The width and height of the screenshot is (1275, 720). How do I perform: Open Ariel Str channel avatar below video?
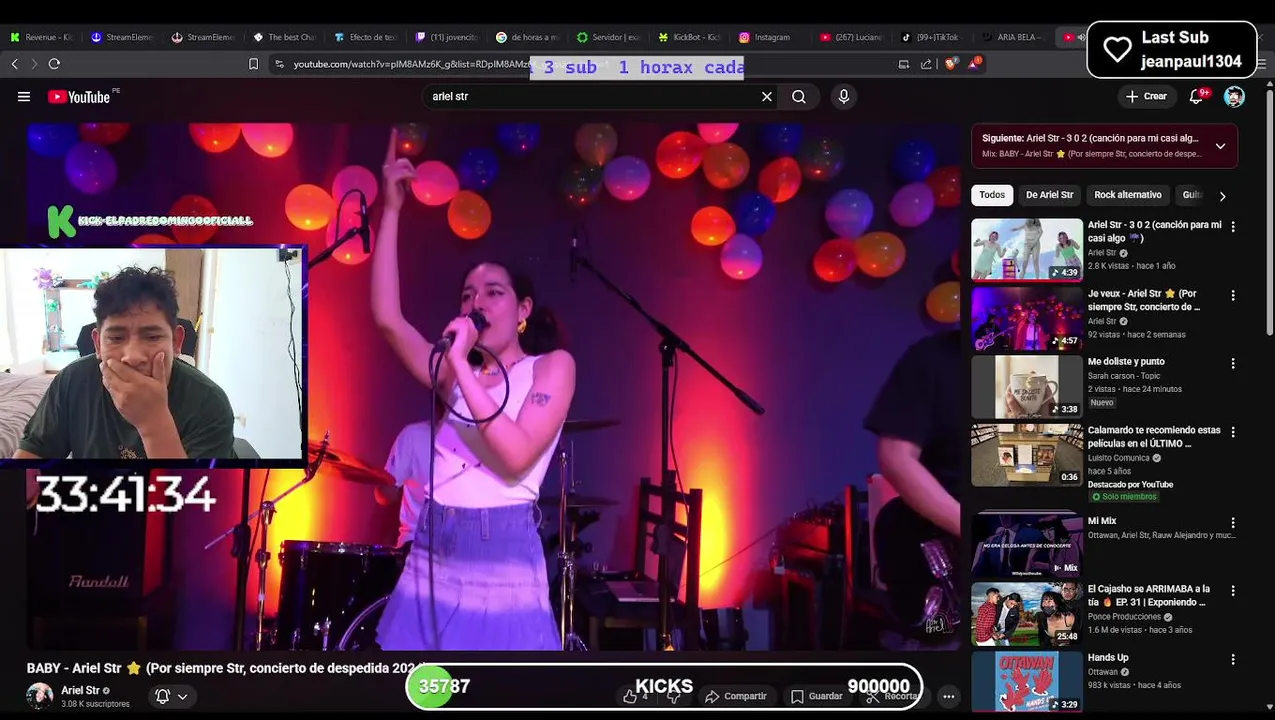[x=40, y=696]
